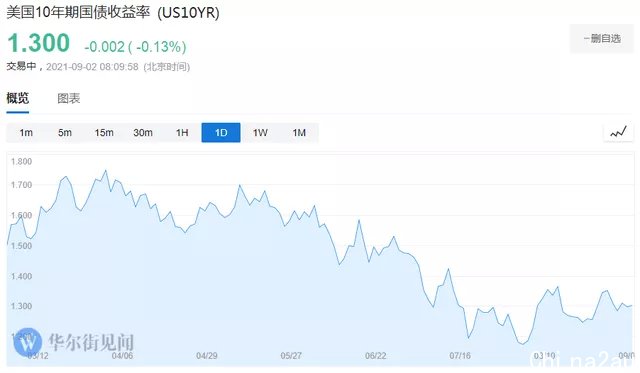The width and height of the screenshot is (640, 373).
Task: Select the 15m interval
Action: click(104, 133)
